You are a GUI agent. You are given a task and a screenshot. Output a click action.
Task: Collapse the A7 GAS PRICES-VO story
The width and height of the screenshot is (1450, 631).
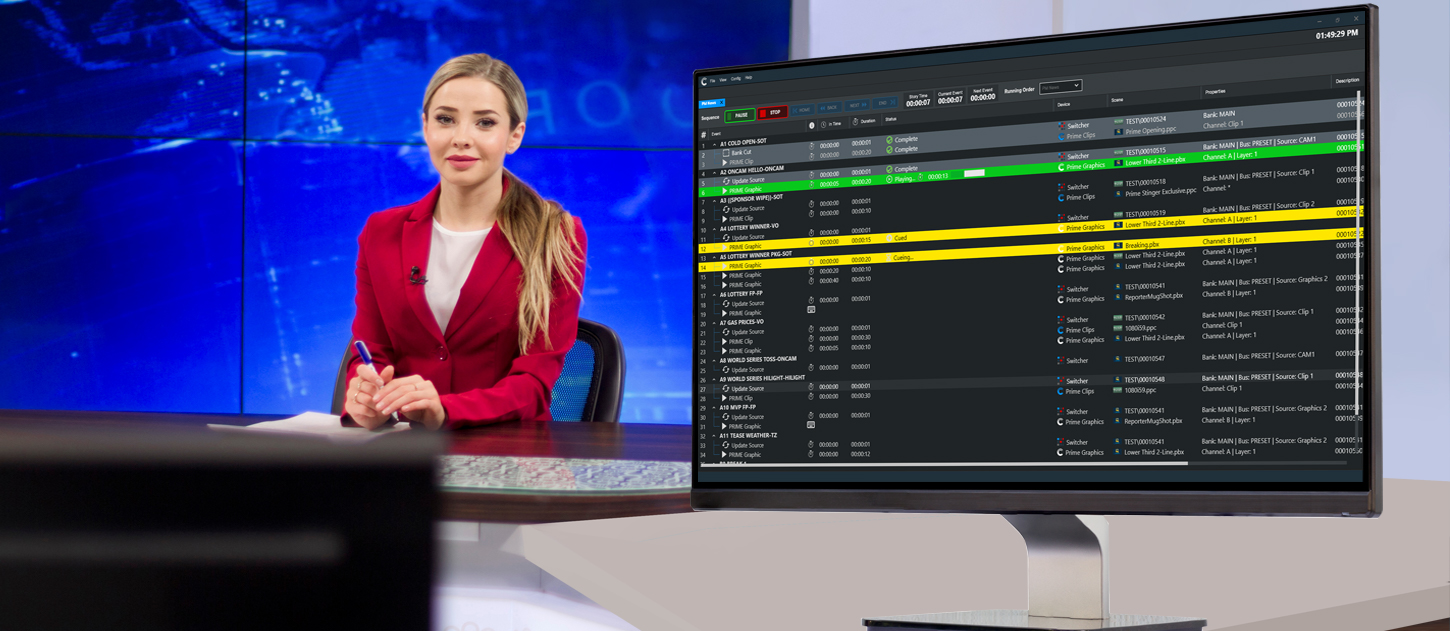pyautogui.click(x=714, y=322)
